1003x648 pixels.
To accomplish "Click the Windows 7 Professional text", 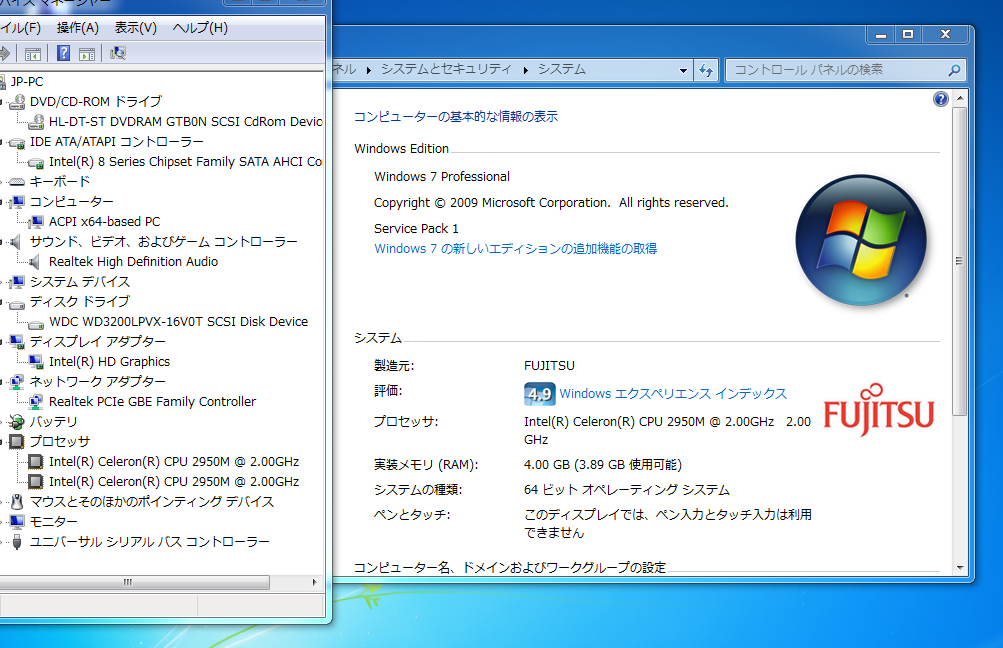I will coord(442,177).
